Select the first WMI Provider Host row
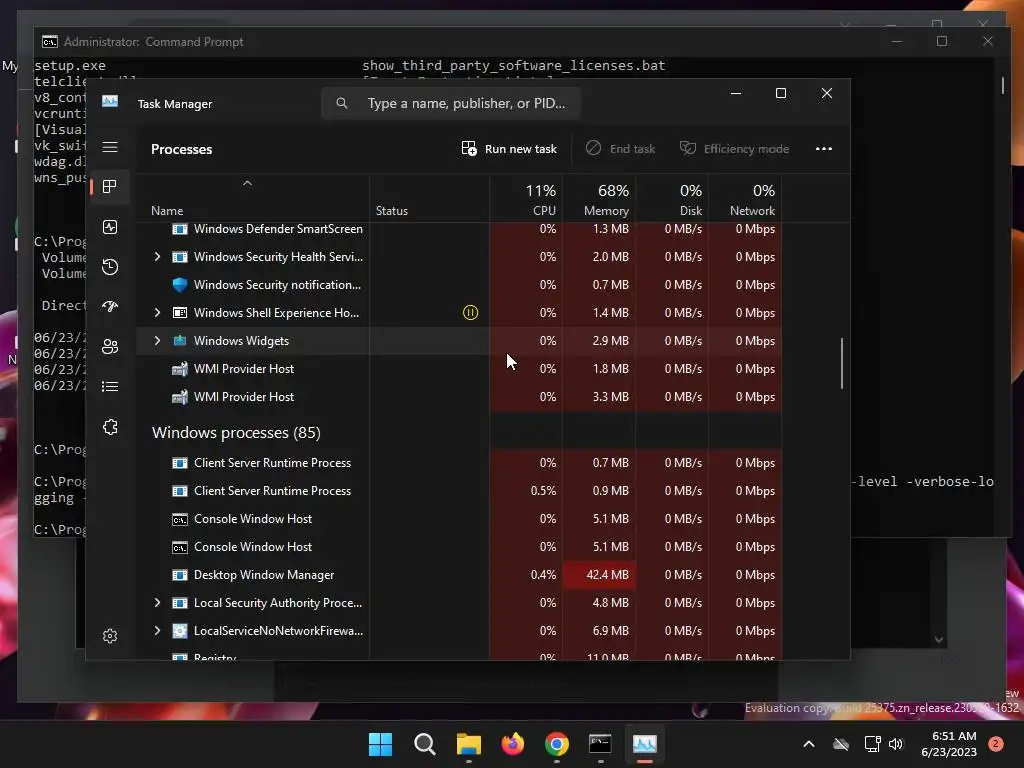Viewport: 1024px width, 768px height. click(459, 369)
